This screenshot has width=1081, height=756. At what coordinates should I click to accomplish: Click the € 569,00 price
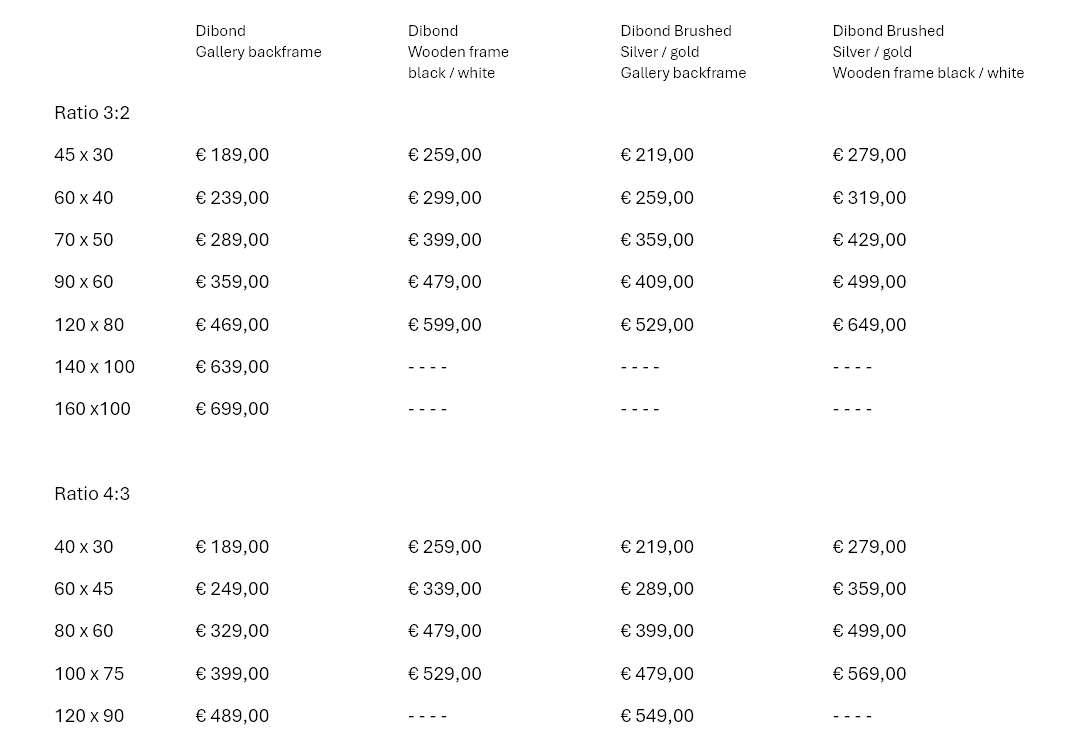[x=869, y=674]
